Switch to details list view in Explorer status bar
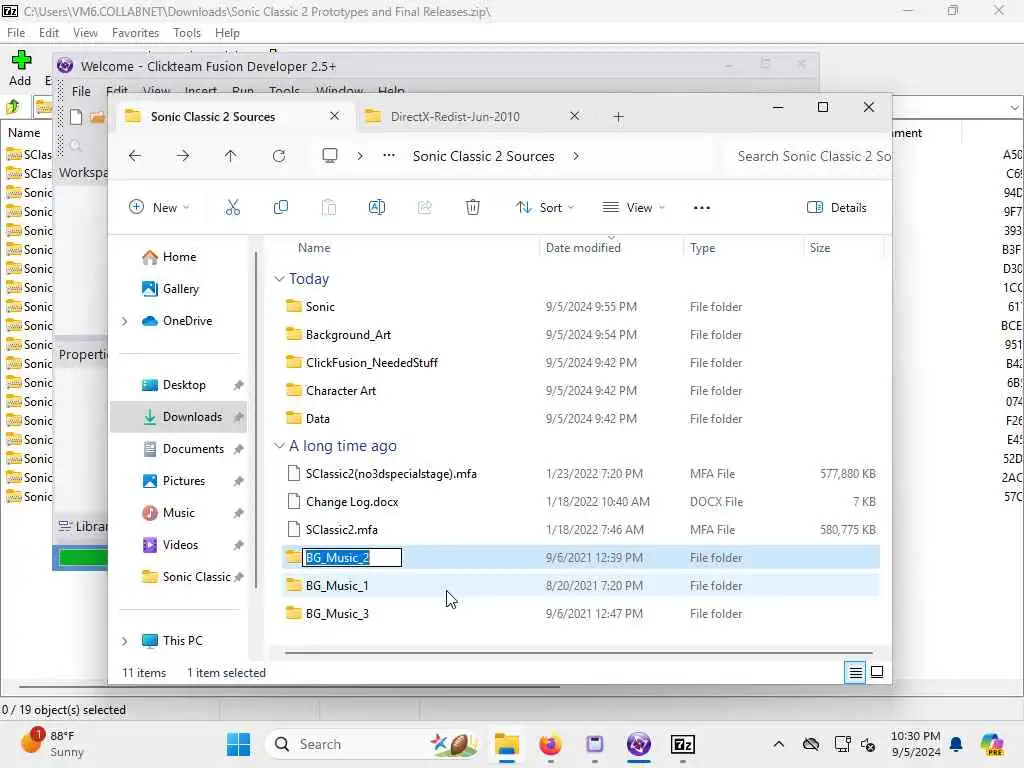1024x768 pixels. point(856,672)
